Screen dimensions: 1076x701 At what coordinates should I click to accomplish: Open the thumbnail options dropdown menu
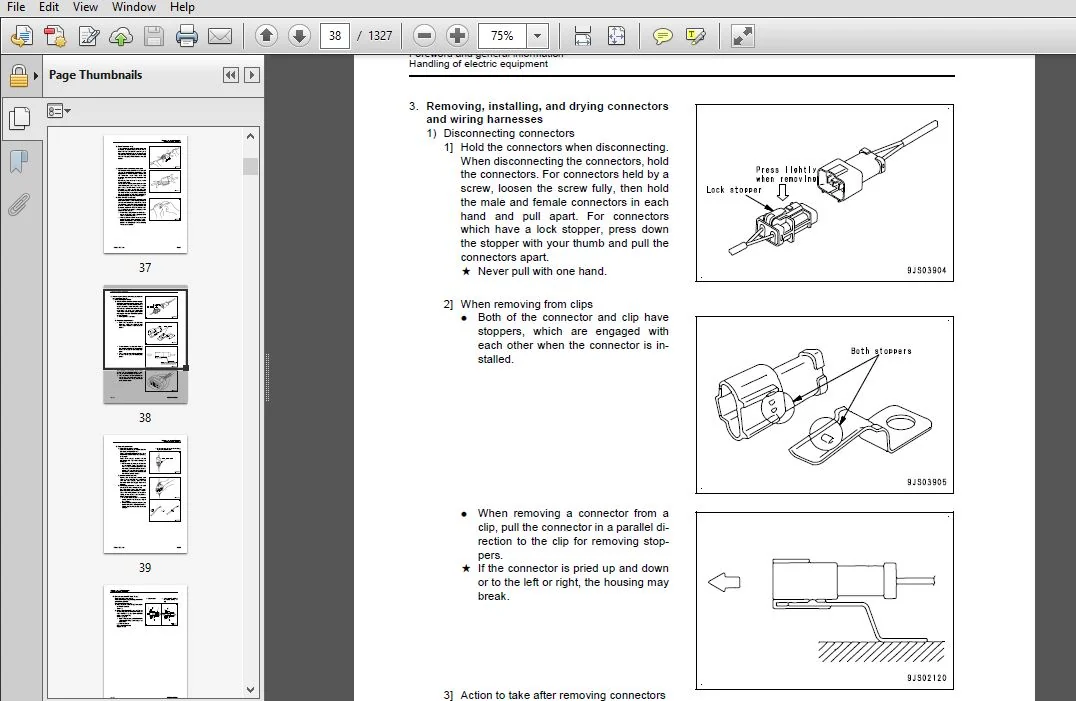[x=58, y=110]
